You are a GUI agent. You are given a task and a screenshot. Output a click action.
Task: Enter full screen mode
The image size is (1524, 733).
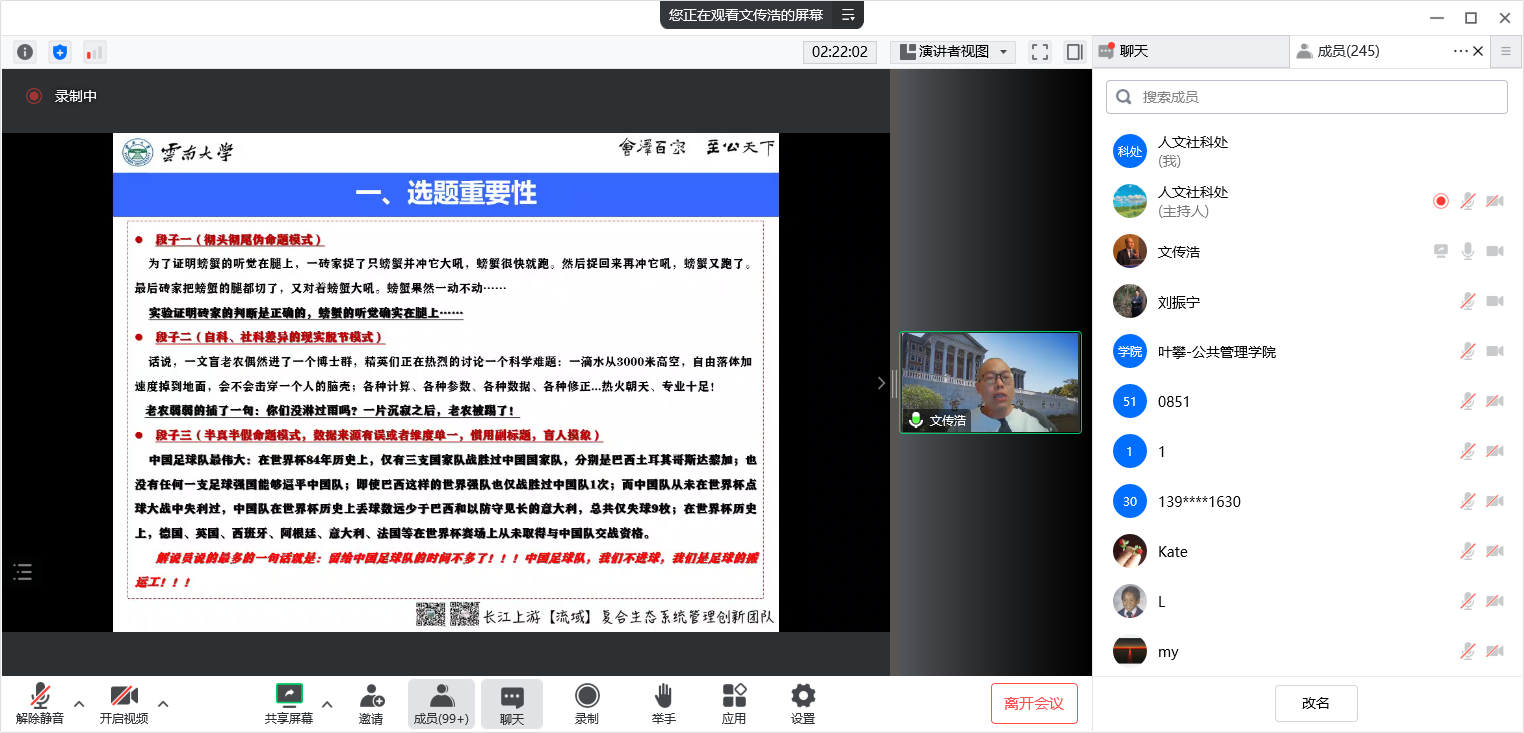pyautogui.click(x=1040, y=52)
